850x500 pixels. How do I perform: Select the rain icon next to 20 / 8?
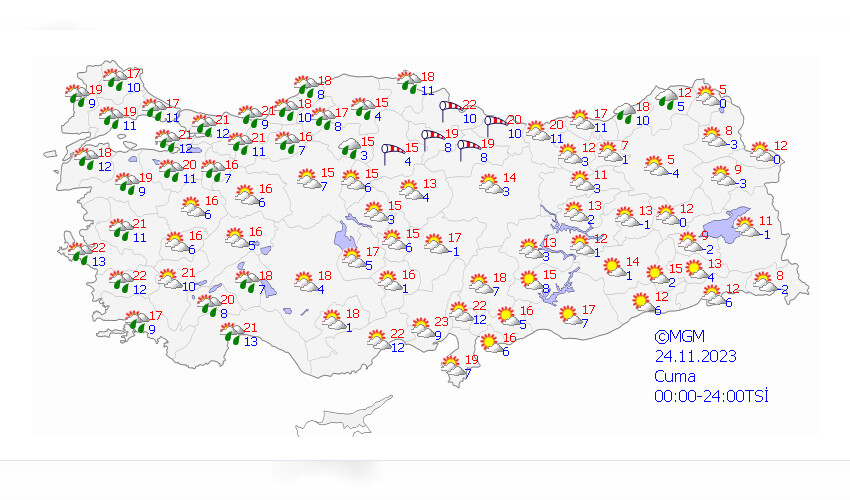[209, 305]
